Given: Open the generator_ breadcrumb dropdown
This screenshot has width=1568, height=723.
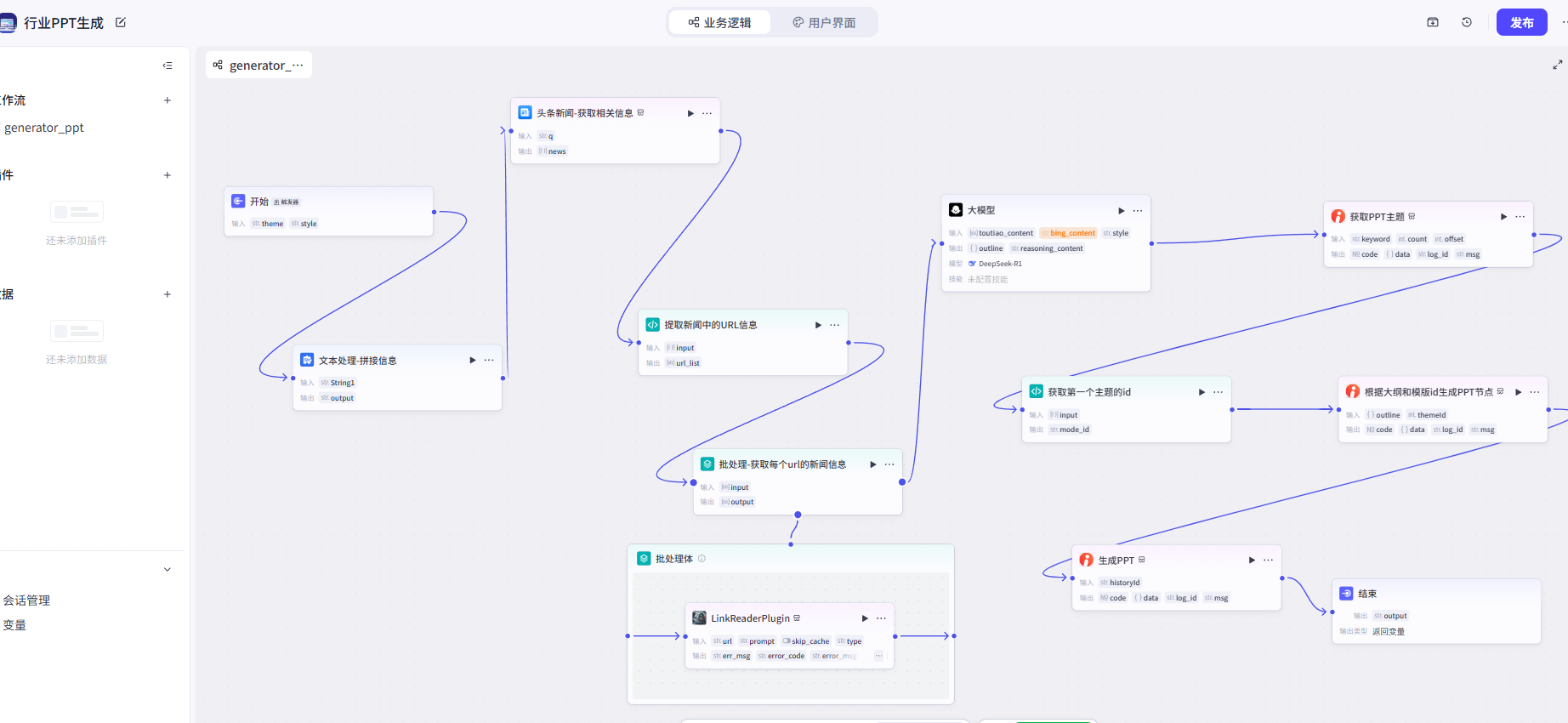Looking at the screenshot, I should [258, 65].
